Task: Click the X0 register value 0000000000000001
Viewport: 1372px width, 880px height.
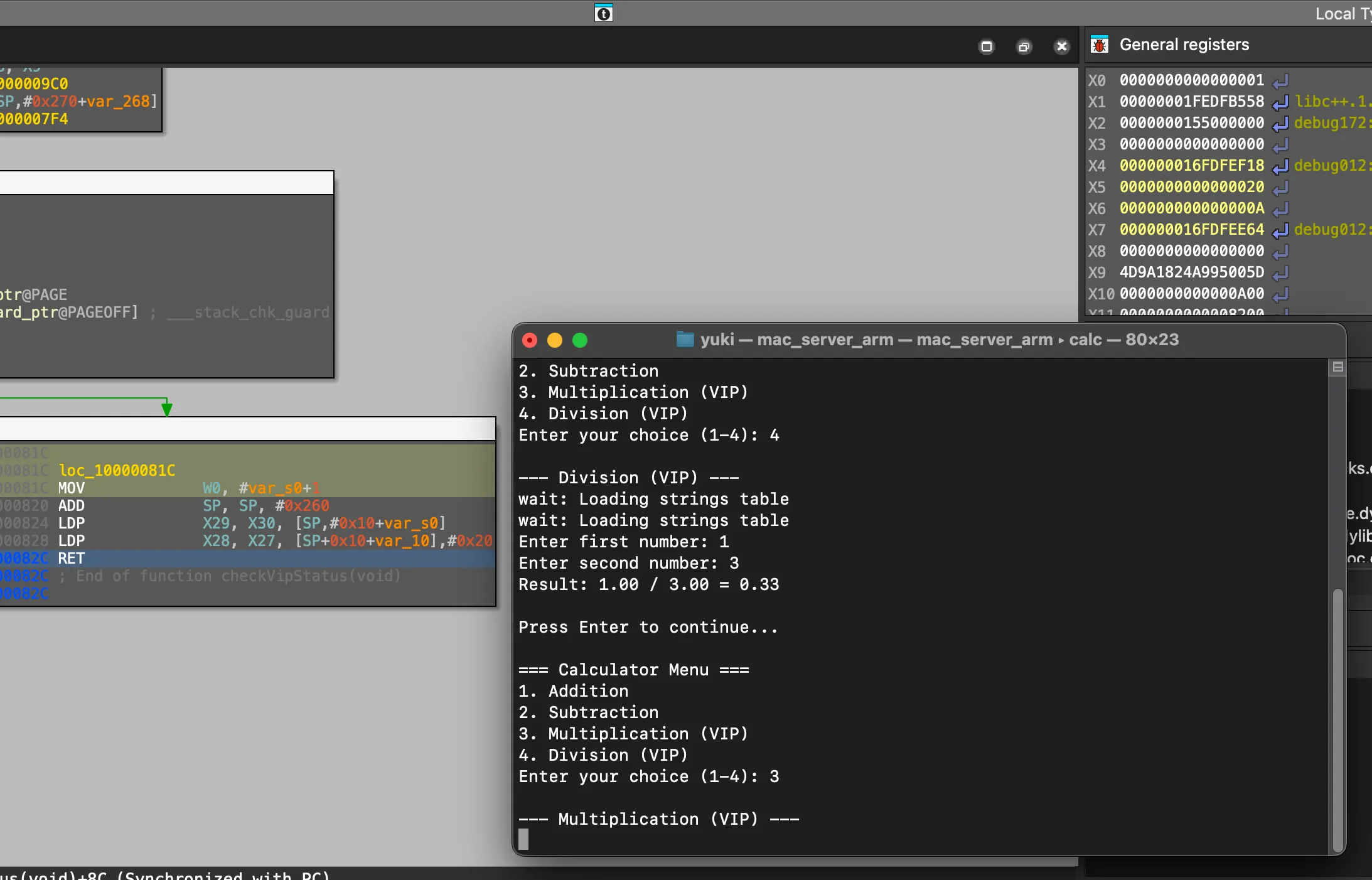Action: click(1191, 80)
